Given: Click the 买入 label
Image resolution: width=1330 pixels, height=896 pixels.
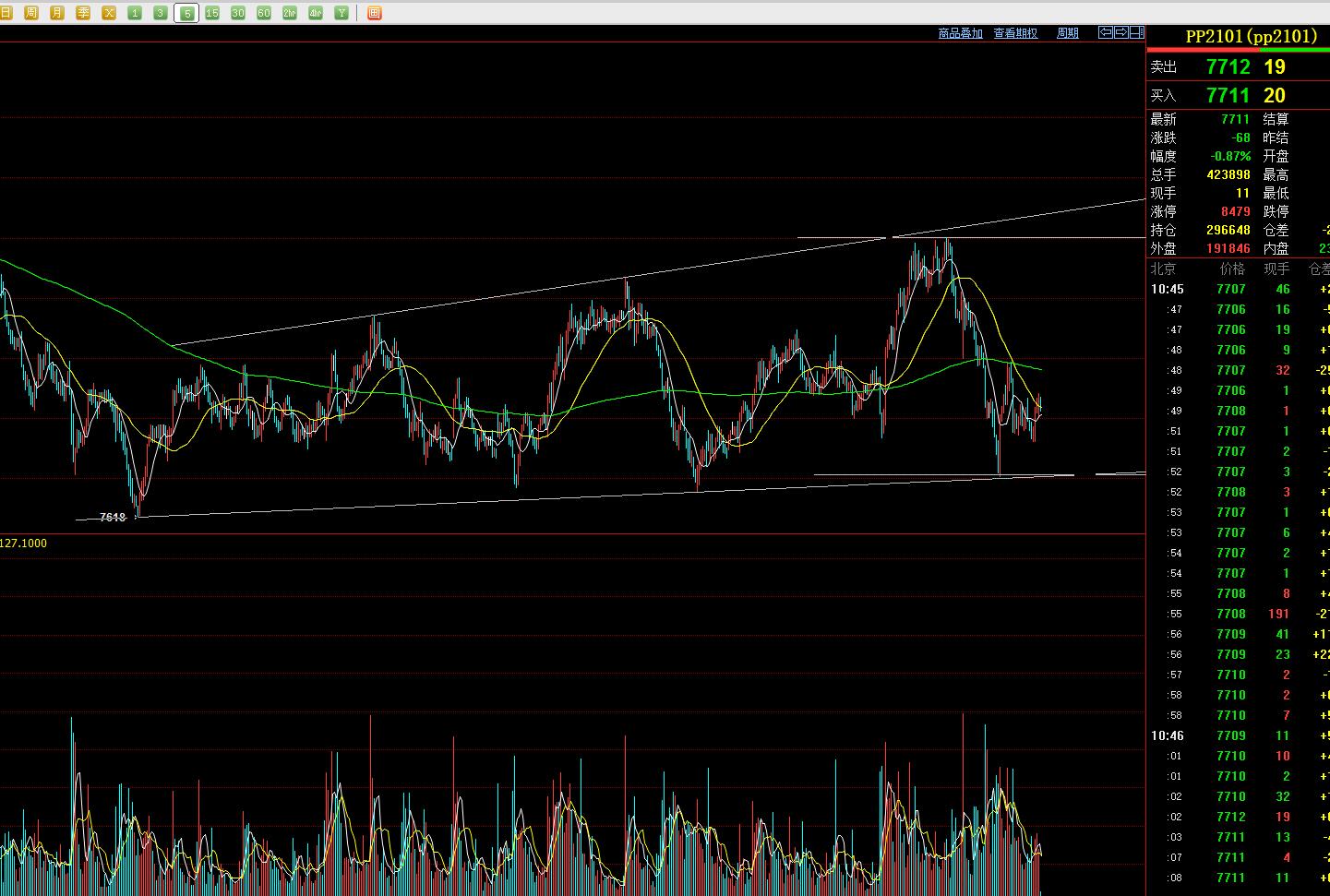Looking at the screenshot, I should click(x=1163, y=96).
